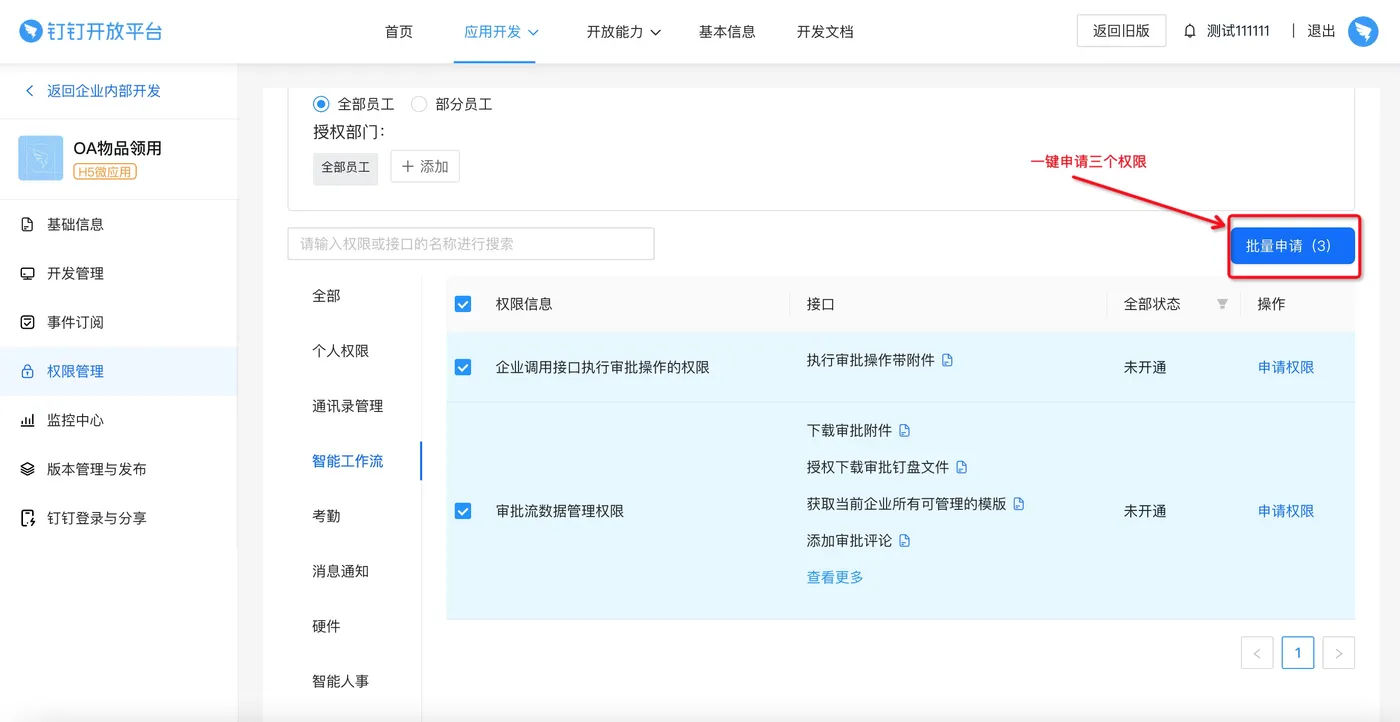Image resolution: width=1400 pixels, height=722 pixels.
Task: Select the 智能工作流 category
Action: (x=347, y=461)
